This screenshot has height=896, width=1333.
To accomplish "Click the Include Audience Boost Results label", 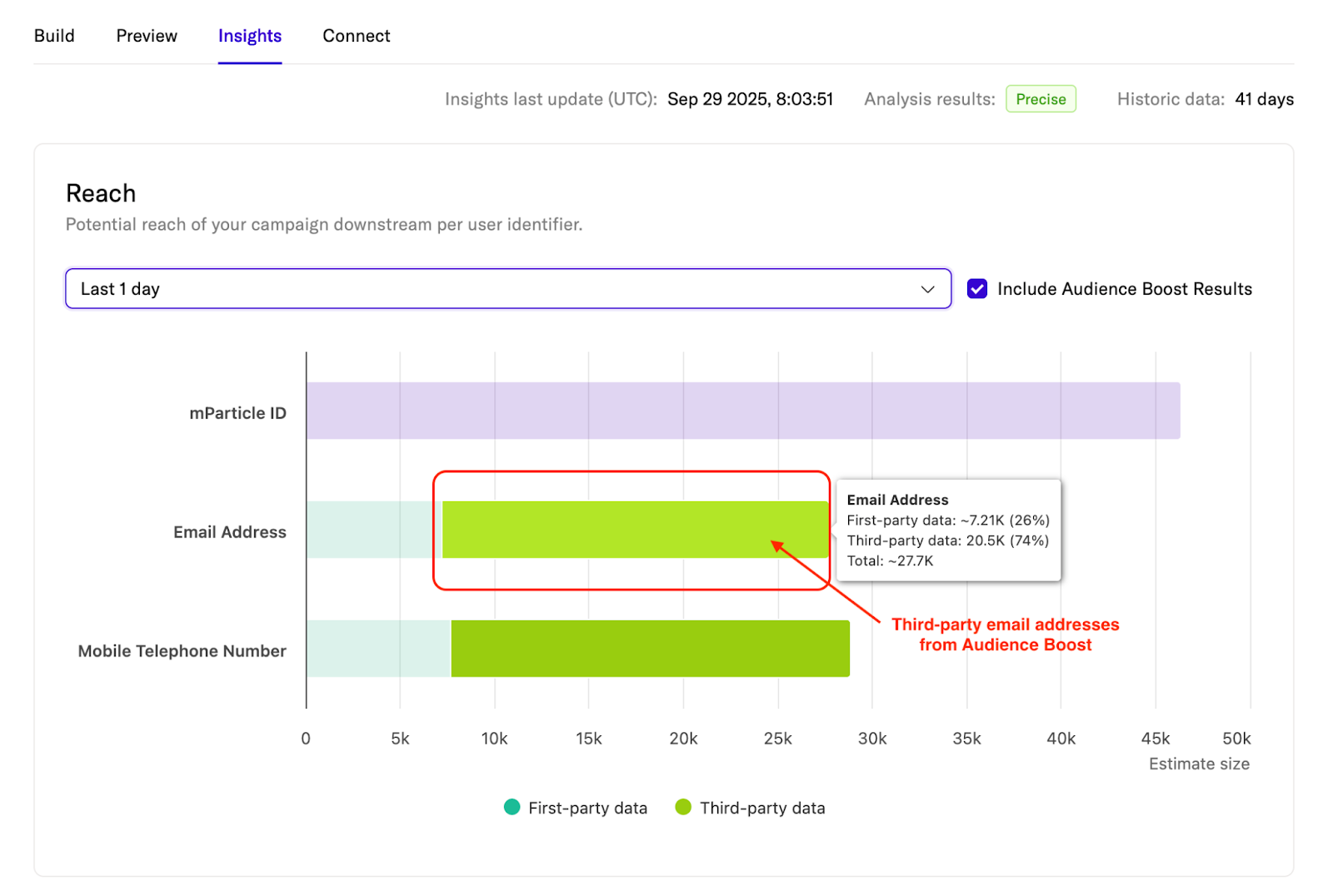I will point(1124,289).
